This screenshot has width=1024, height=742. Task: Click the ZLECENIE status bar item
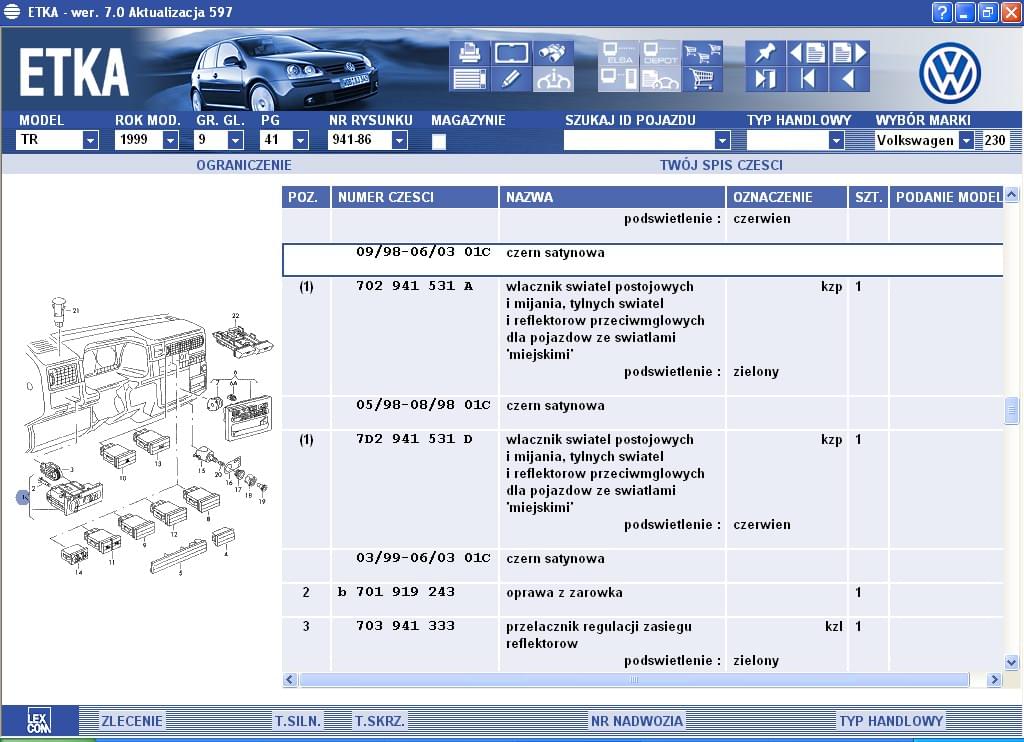[x=131, y=721]
